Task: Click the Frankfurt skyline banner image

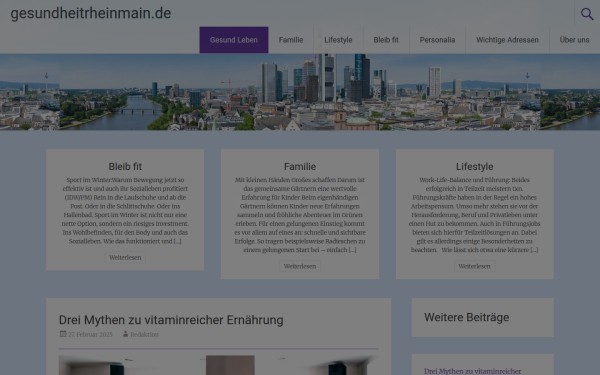Action: click(x=300, y=92)
